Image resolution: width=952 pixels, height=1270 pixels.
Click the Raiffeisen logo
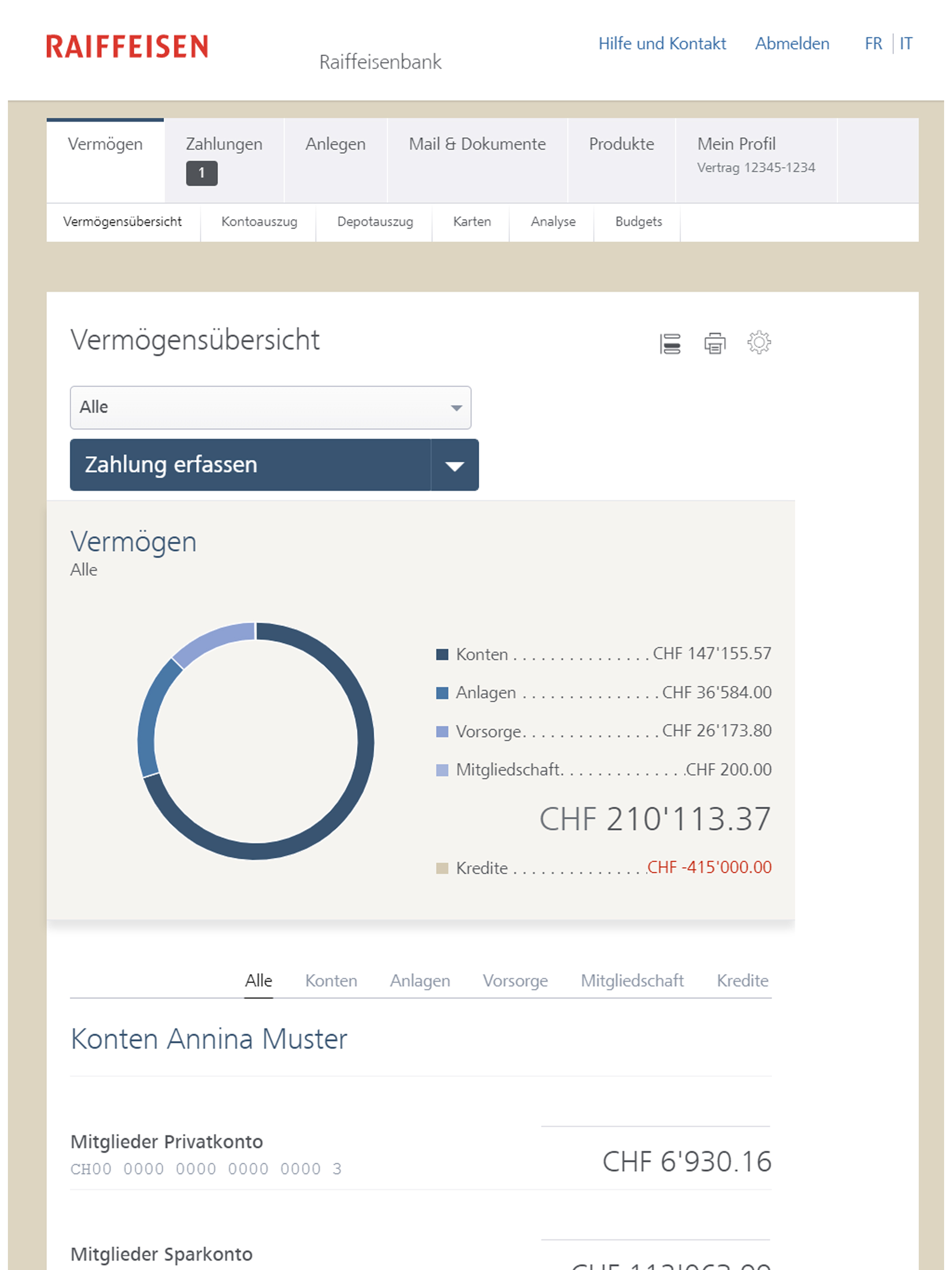click(x=127, y=46)
